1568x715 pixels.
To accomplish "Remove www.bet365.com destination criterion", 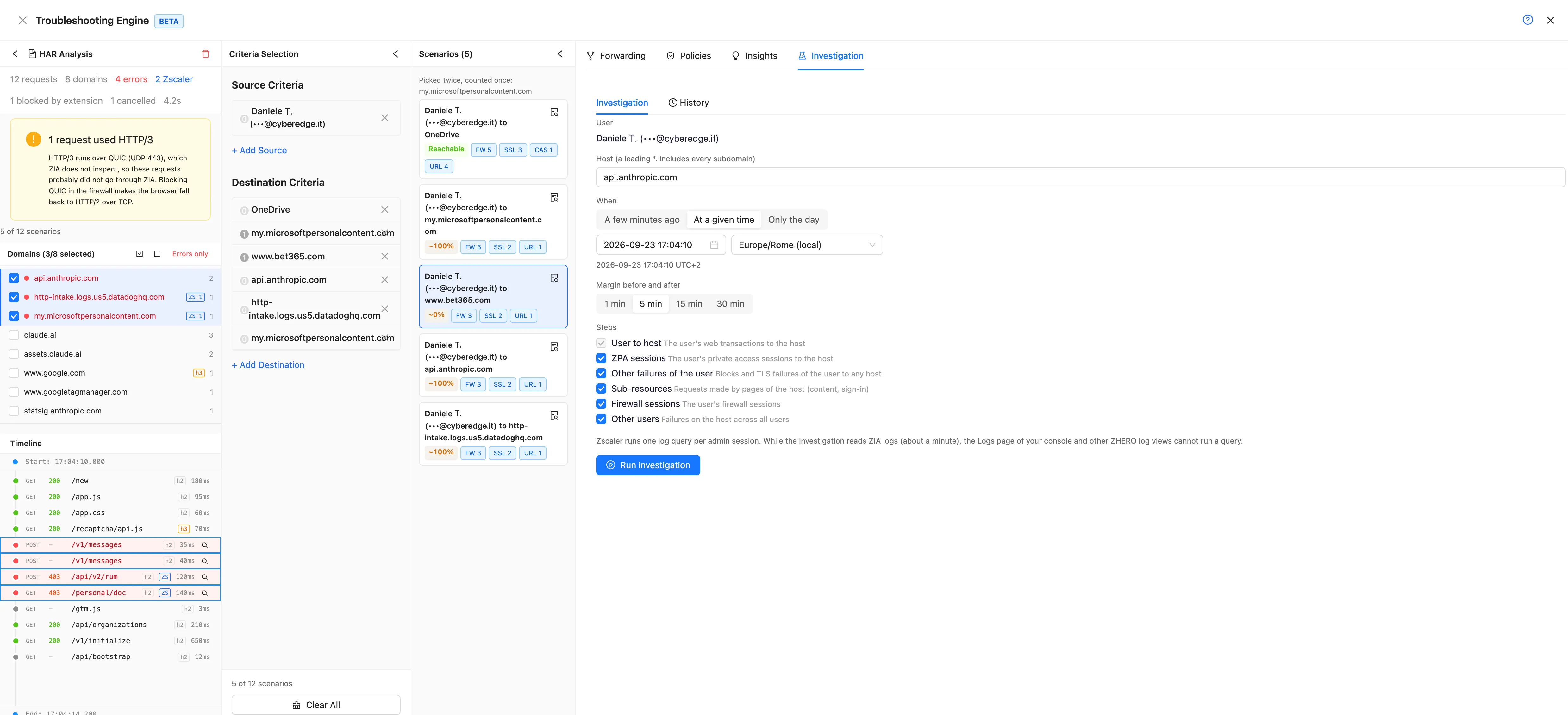I will (385, 256).
